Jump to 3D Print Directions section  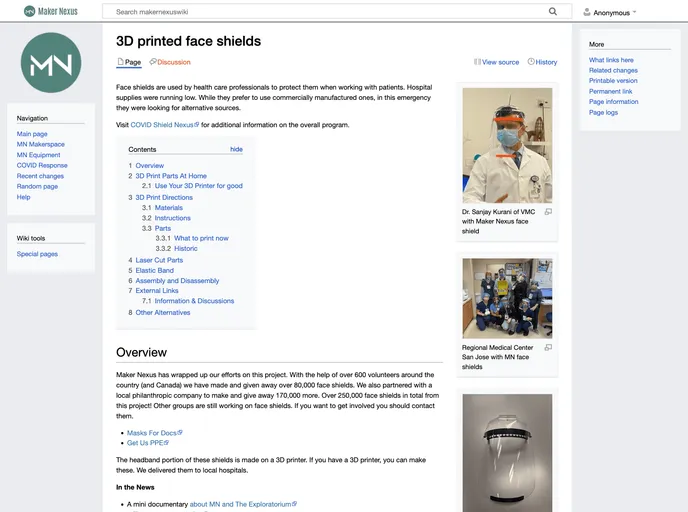[x=164, y=197]
